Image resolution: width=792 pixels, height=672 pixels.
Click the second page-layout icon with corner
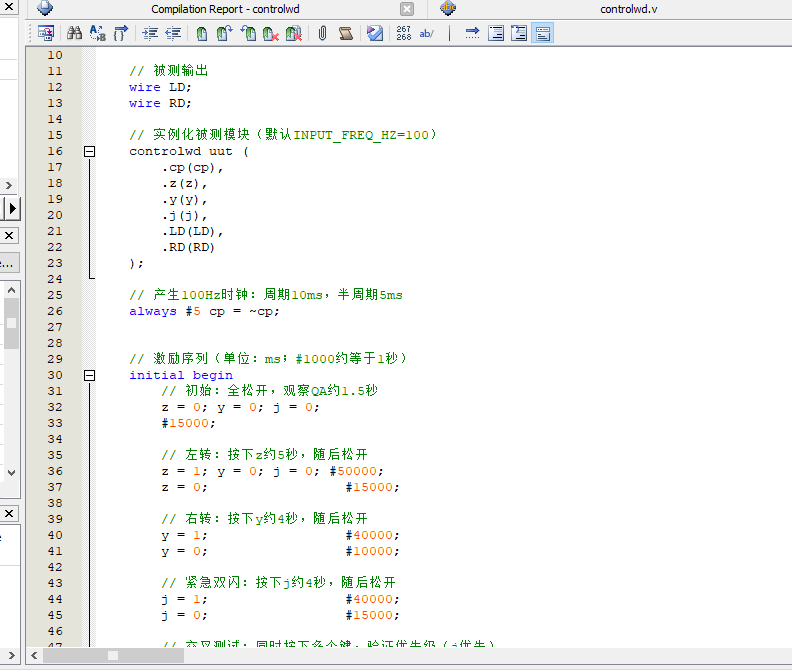(x=519, y=33)
